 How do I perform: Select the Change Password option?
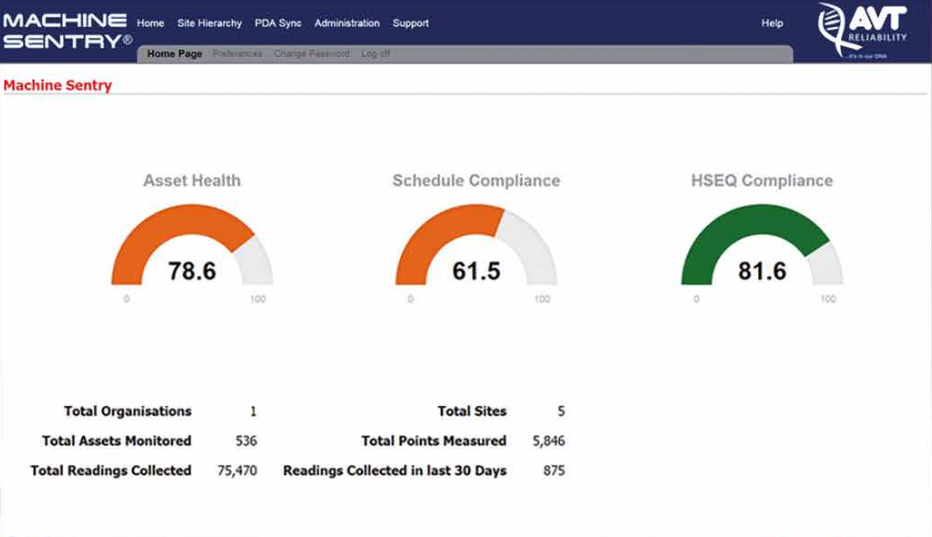tap(312, 54)
